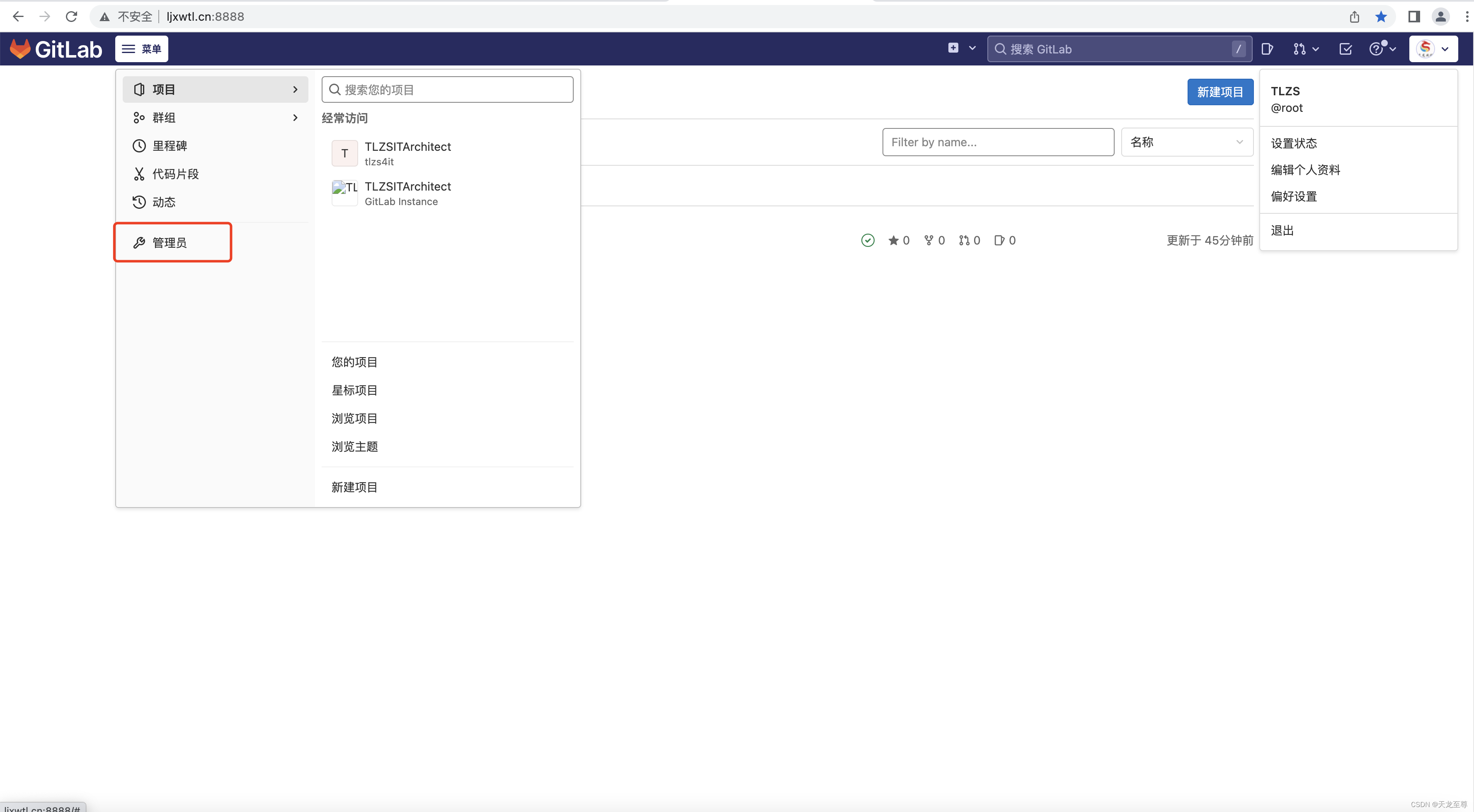This screenshot has width=1474, height=812.
Task: Open the 名称 sort dropdown
Action: (x=1187, y=142)
